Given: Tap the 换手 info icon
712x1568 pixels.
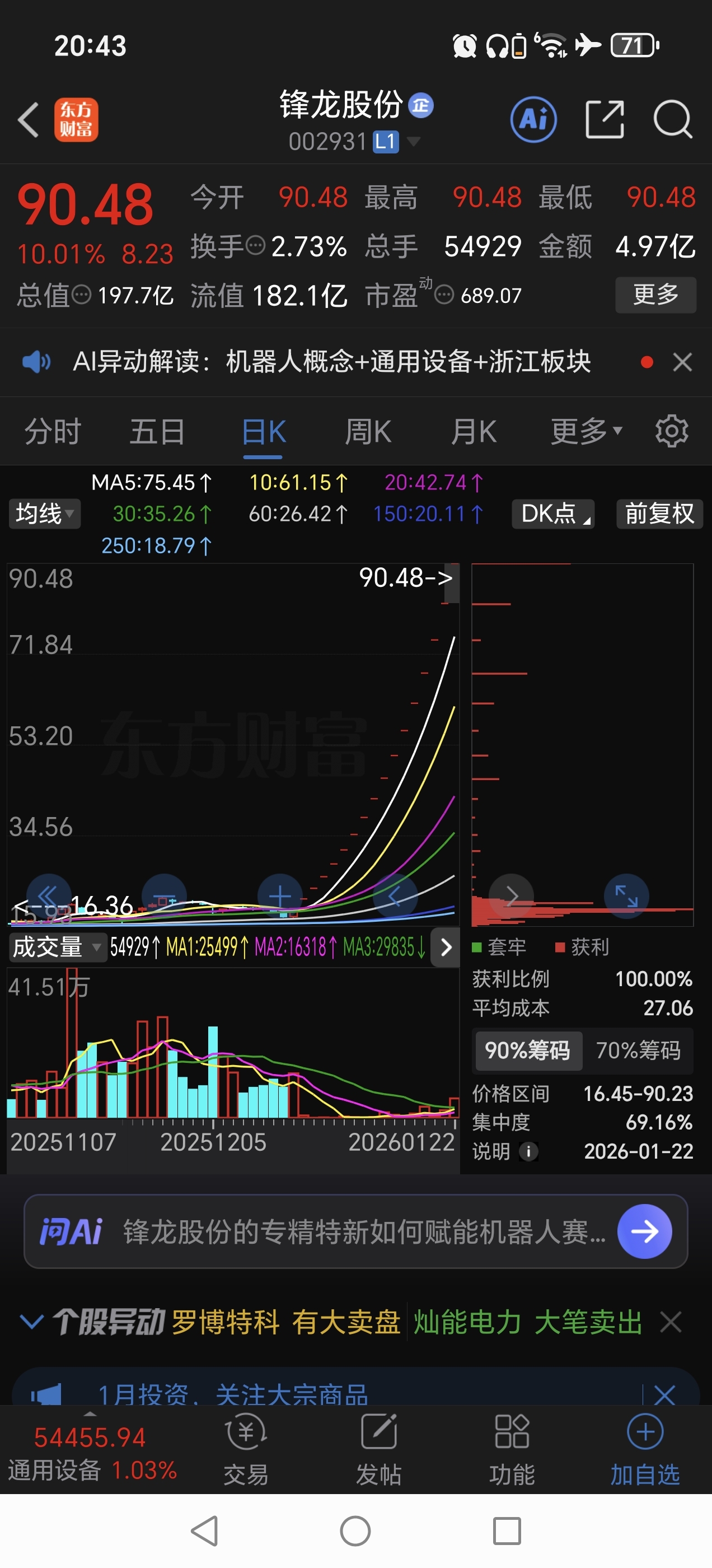Looking at the screenshot, I should pyautogui.click(x=255, y=245).
